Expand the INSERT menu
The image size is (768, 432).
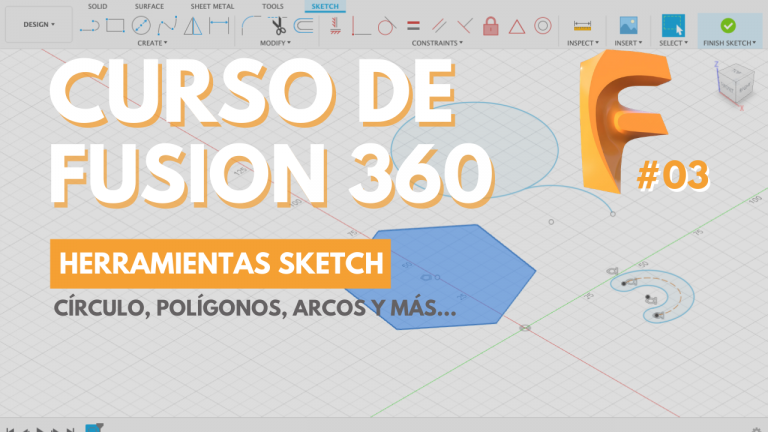click(628, 43)
